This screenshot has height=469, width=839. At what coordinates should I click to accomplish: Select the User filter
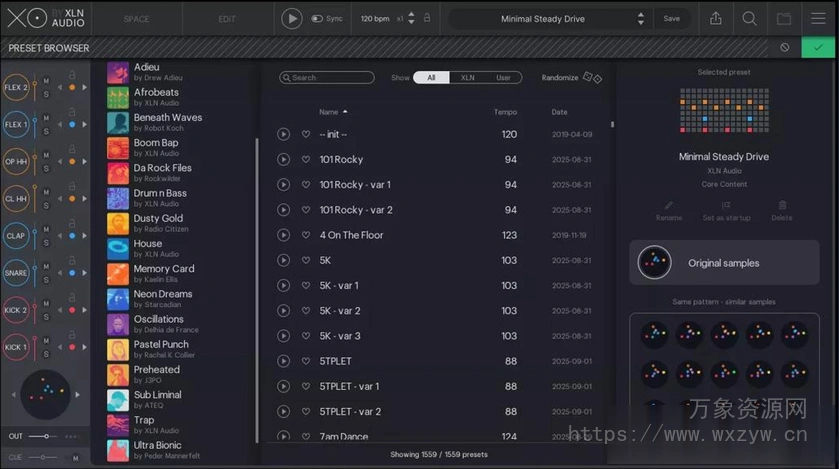tap(503, 78)
